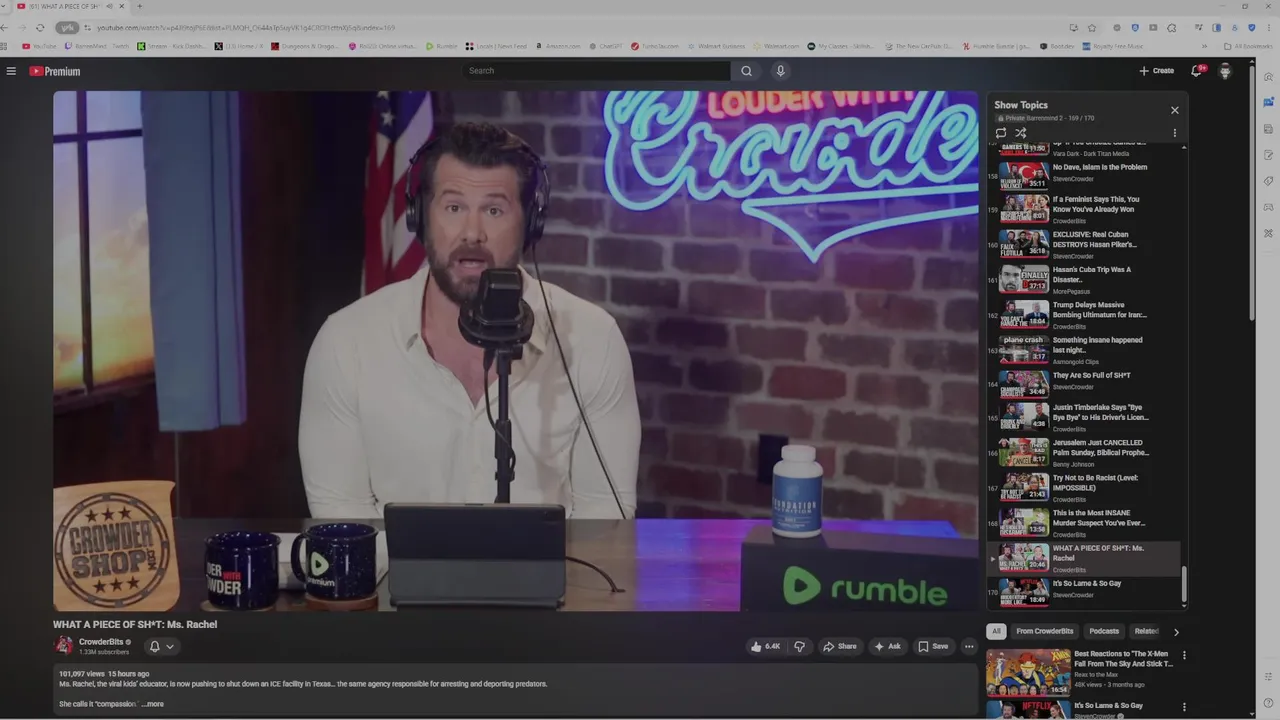Bookmark this page with star icon

[x=1091, y=28]
